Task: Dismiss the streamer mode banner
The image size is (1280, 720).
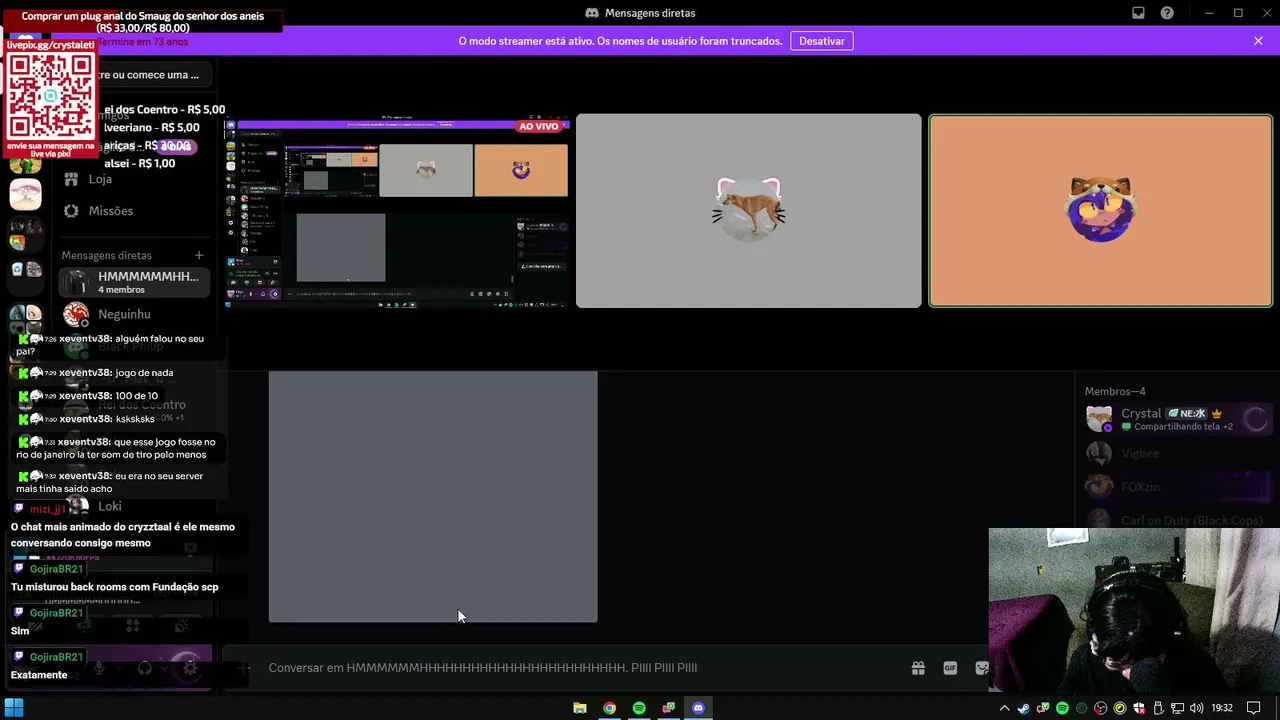Action: 1258,41
